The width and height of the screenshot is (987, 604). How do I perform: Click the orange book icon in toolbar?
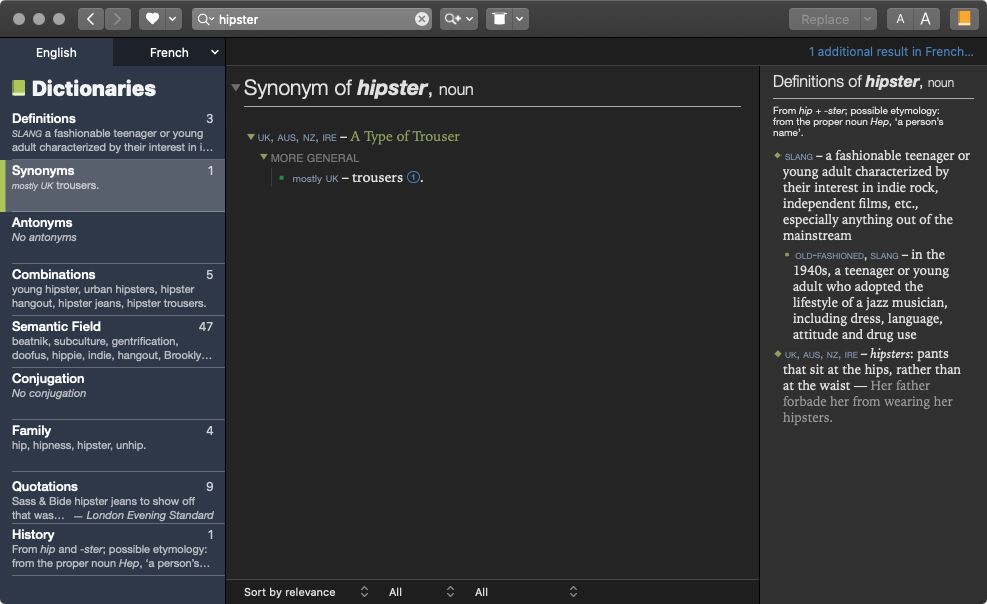tap(964, 19)
